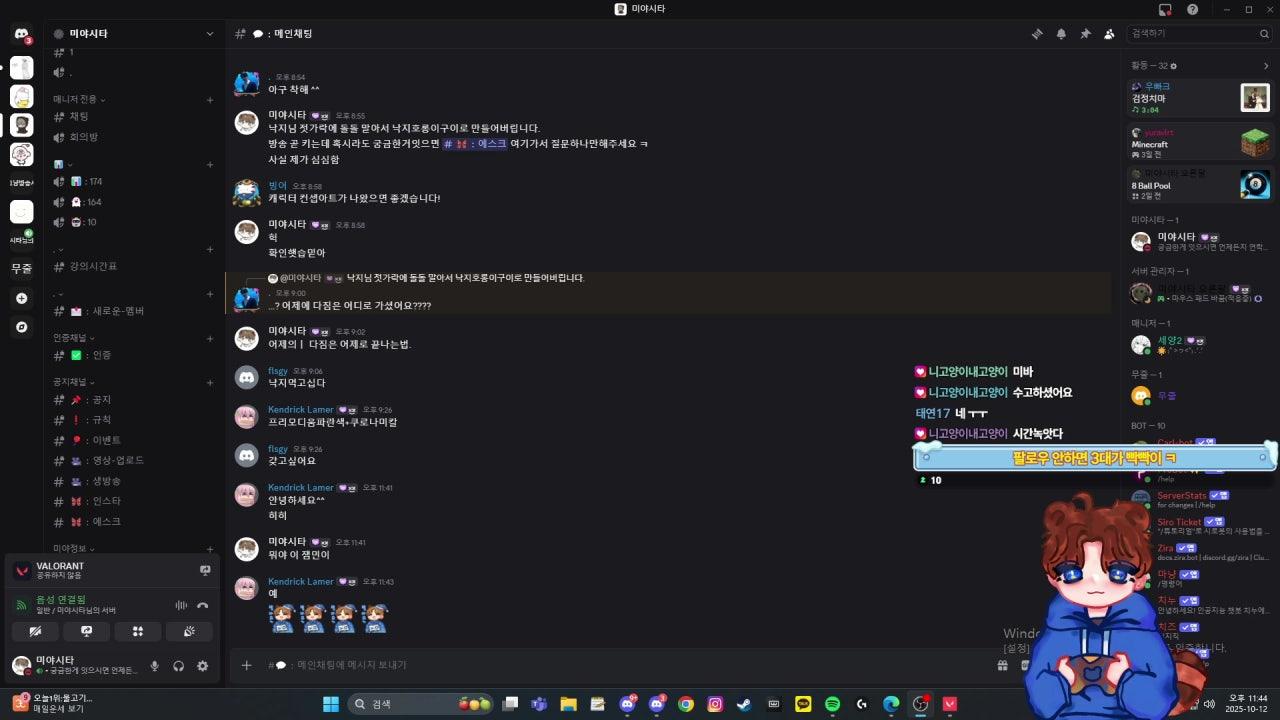Image resolution: width=1280 pixels, height=720 pixels.
Task: Disconnect from voice with hang-up icon
Action: click(x=203, y=605)
